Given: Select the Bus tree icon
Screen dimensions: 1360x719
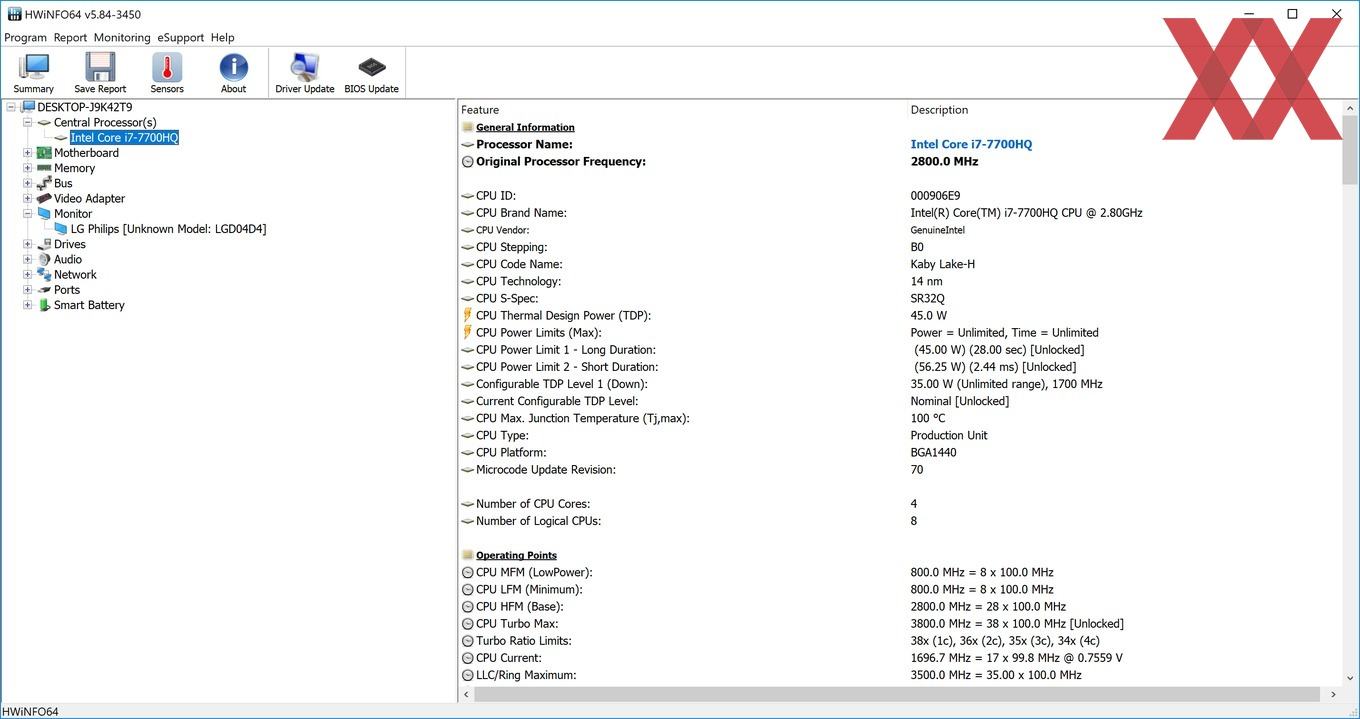Looking at the screenshot, I should [44, 183].
